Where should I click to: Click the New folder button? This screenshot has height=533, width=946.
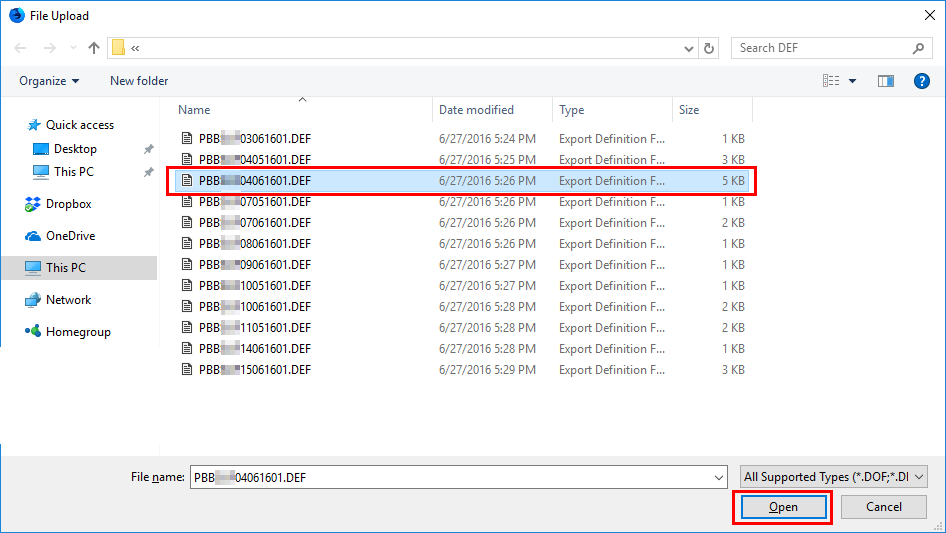[x=139, y=81]
